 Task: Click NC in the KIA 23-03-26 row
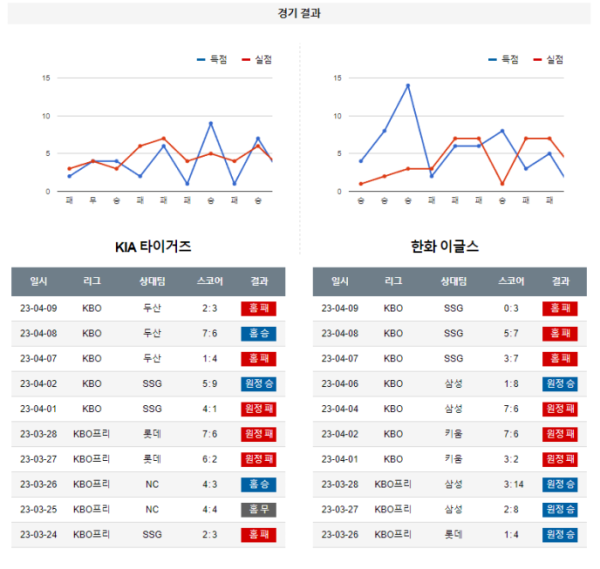click(x=152, y=484)
